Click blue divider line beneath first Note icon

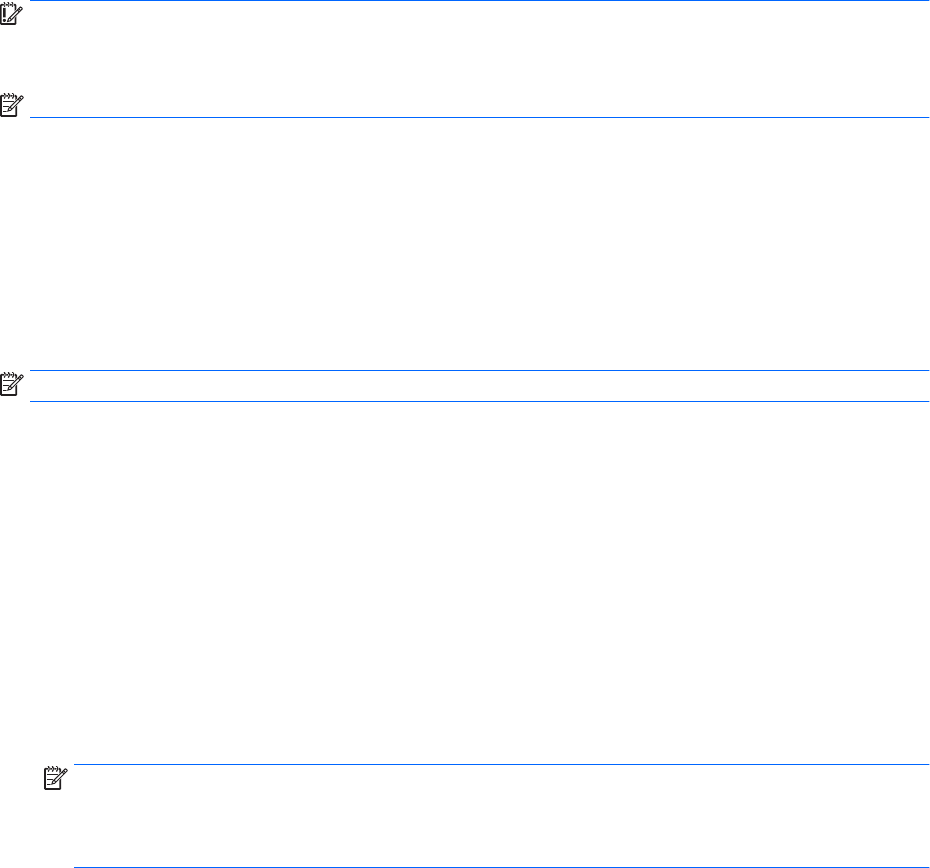point(465,118)
